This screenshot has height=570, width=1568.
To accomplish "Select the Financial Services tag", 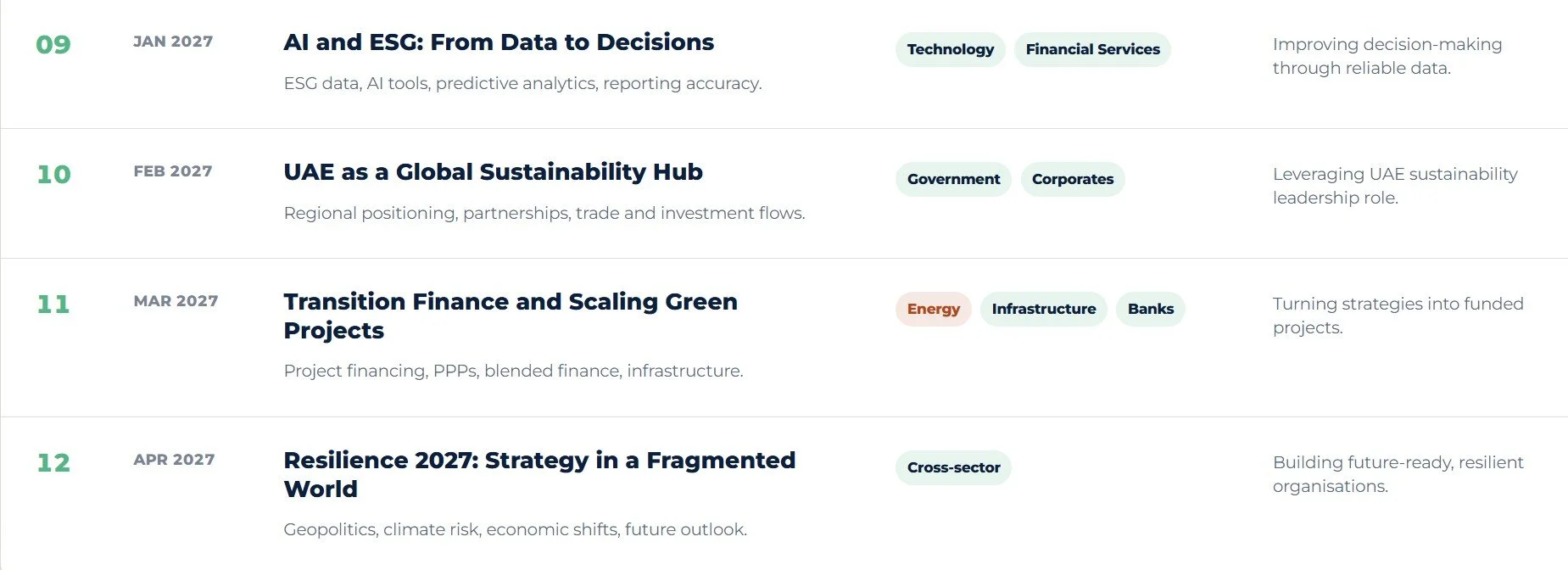I will (1092, 49).
